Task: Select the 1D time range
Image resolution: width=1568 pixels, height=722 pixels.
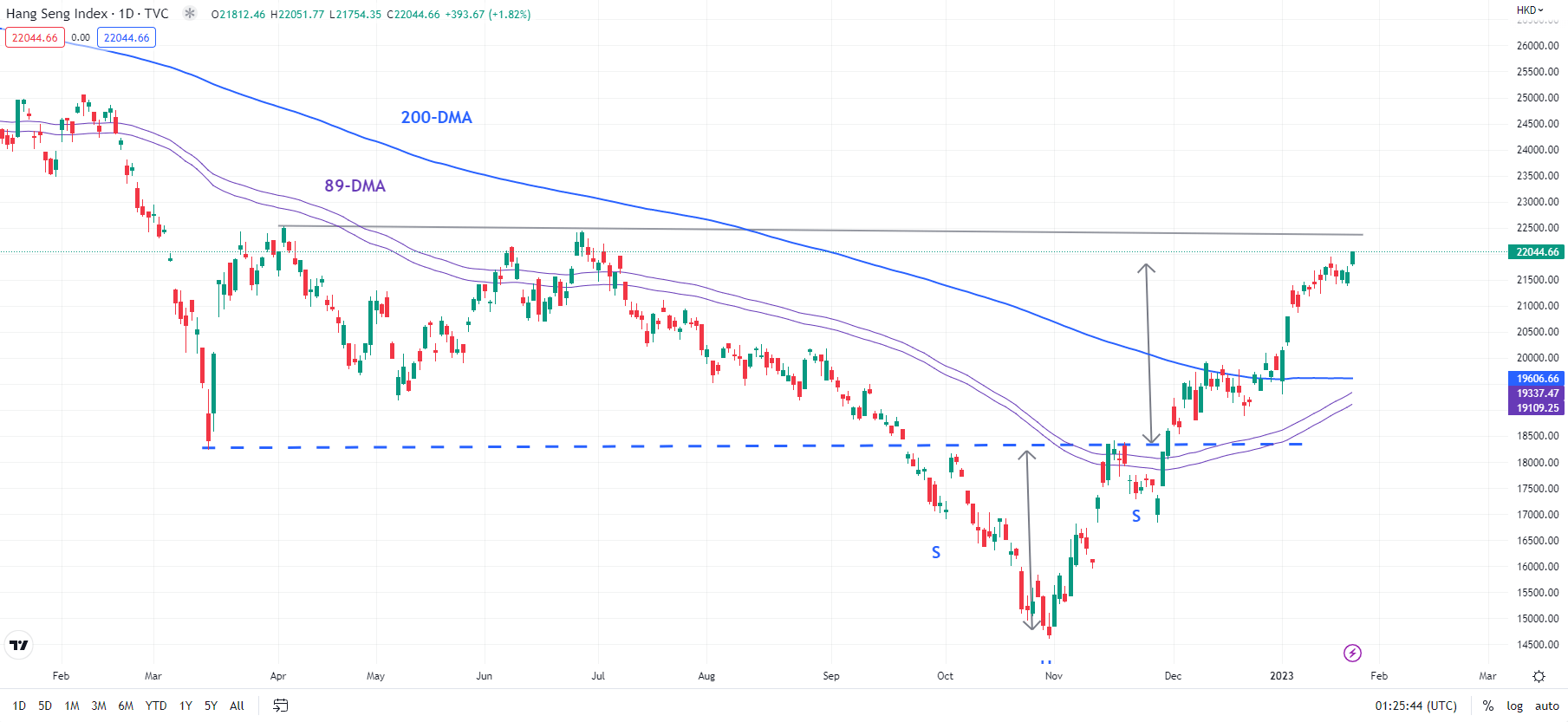Action: 19,706
